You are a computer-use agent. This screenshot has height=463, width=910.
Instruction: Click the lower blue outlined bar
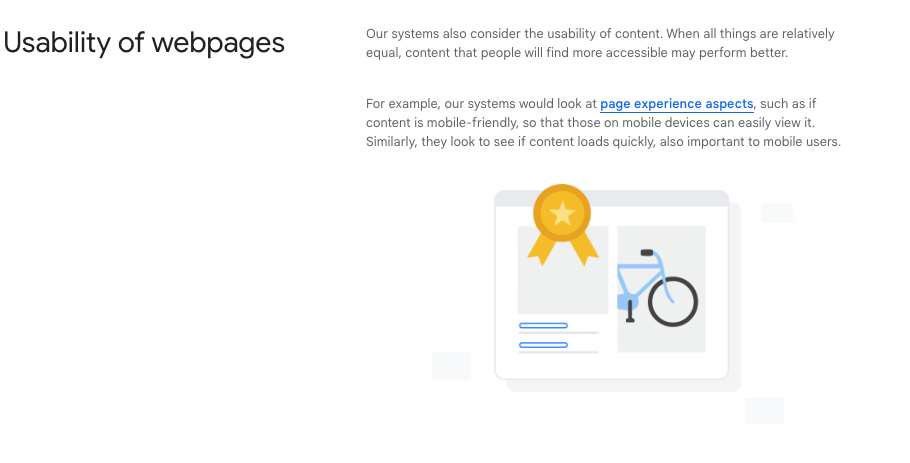point(543,345)
